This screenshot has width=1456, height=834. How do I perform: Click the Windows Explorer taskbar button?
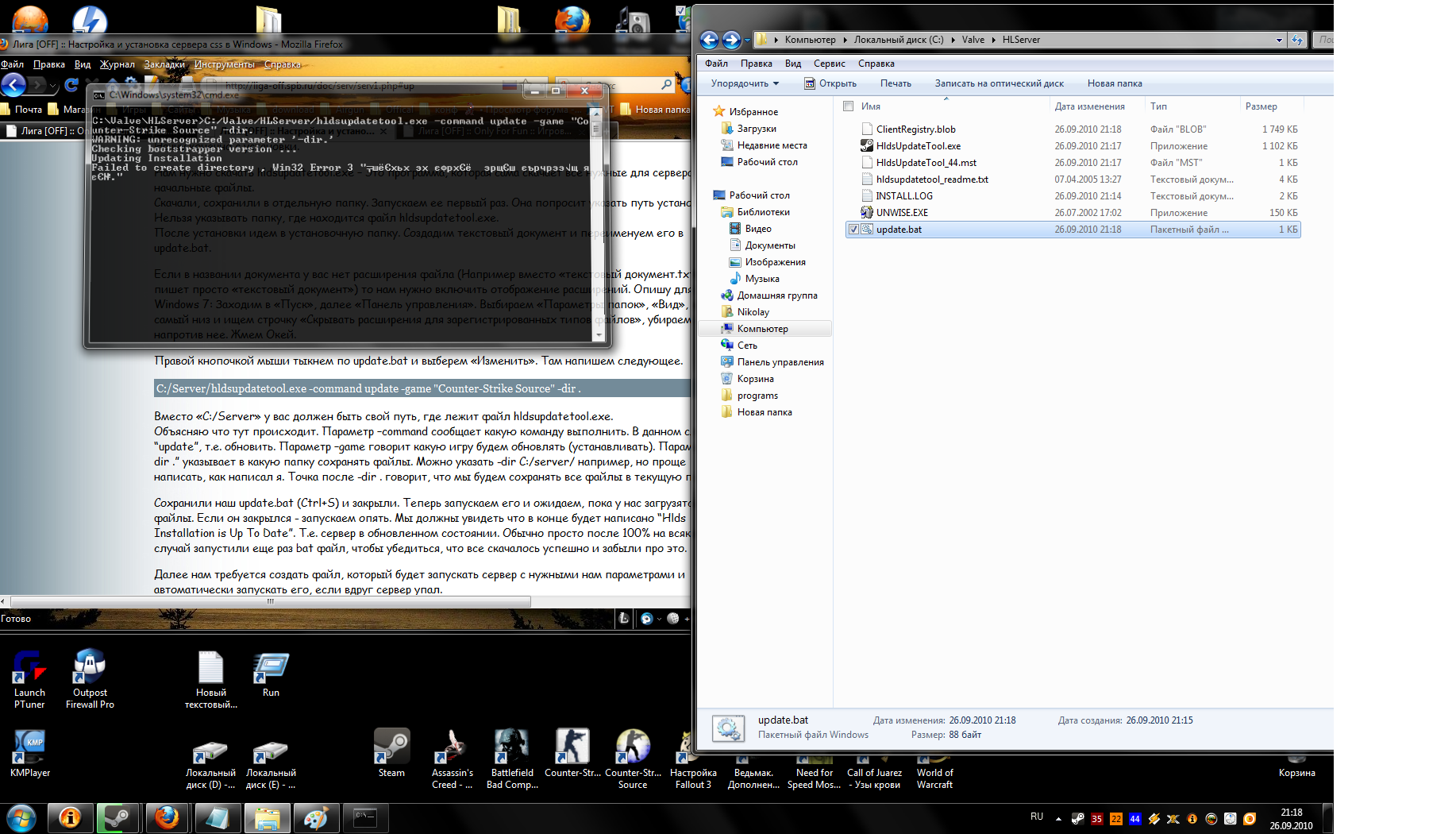(x=267, y=817)
